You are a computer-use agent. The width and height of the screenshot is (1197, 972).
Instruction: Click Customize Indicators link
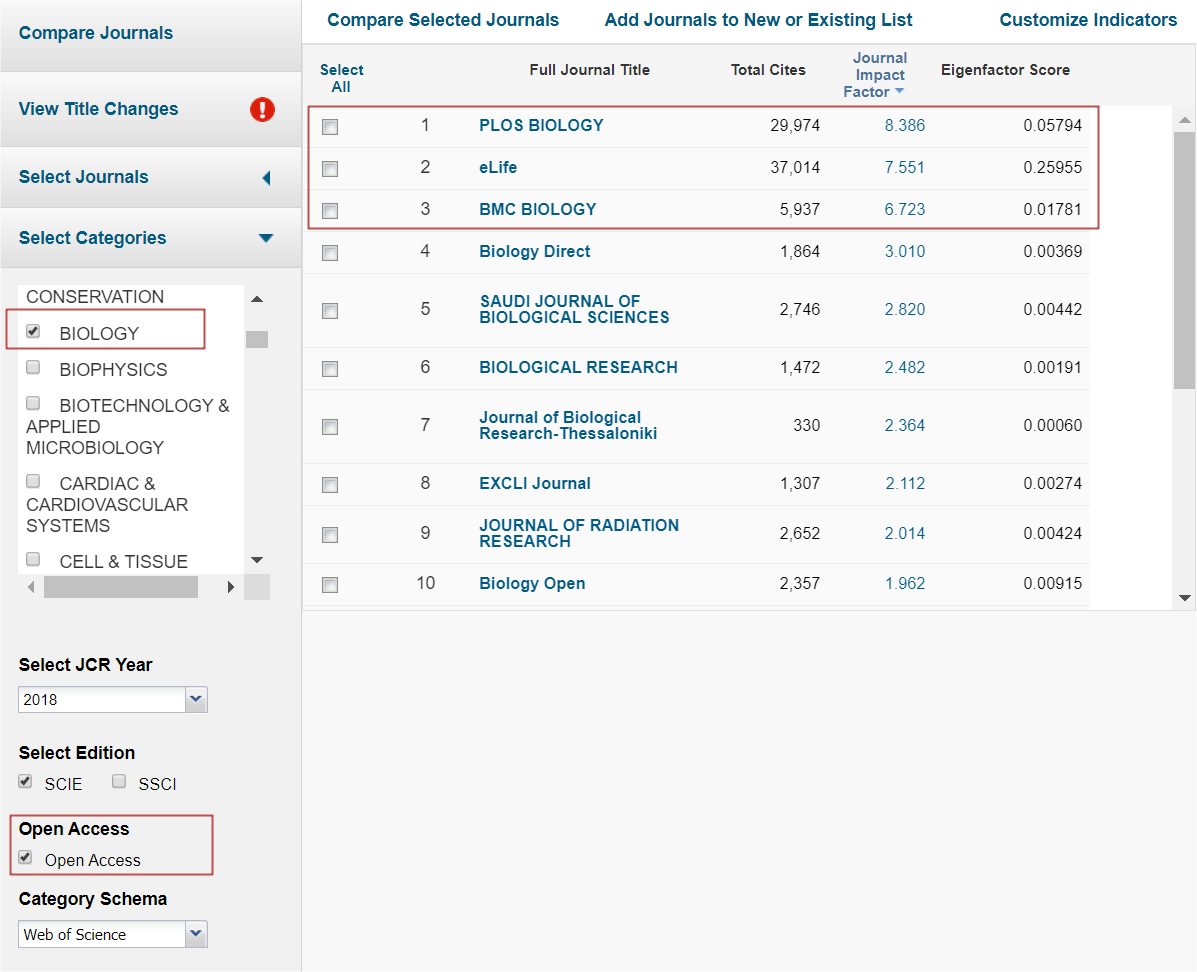(x=1088, y=20)
